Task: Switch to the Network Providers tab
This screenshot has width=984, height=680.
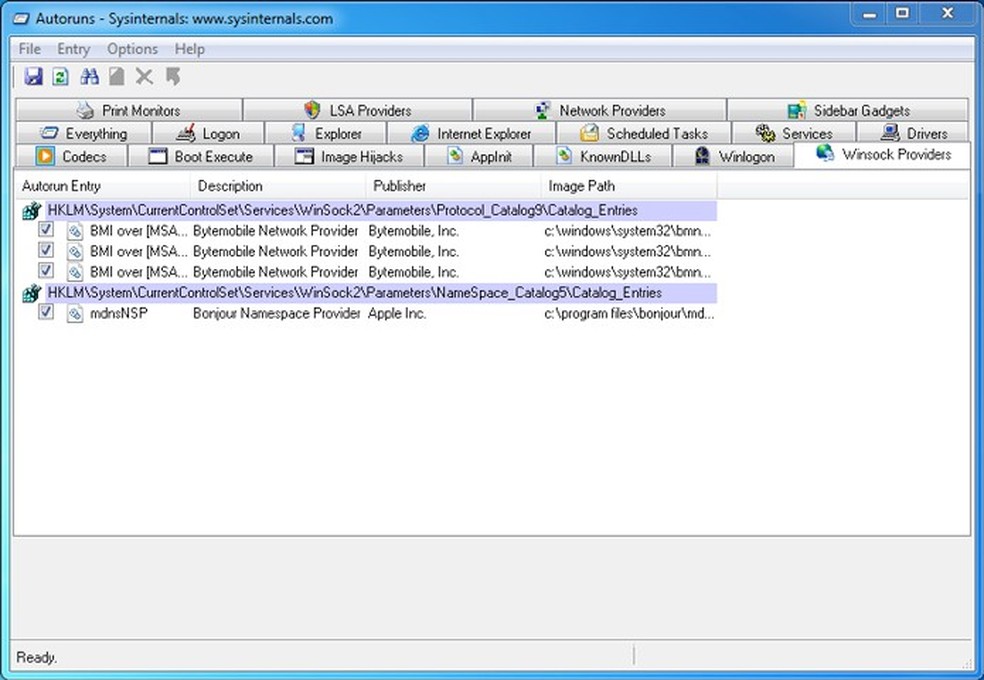Action: (x=600, y=110)
